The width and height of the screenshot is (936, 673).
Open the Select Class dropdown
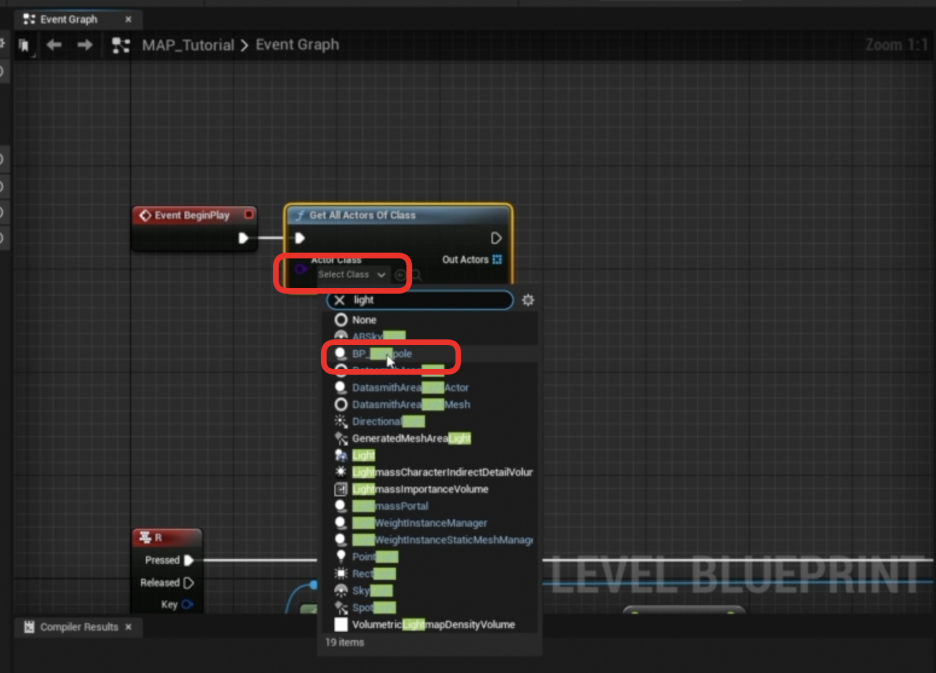coord(352,275)
